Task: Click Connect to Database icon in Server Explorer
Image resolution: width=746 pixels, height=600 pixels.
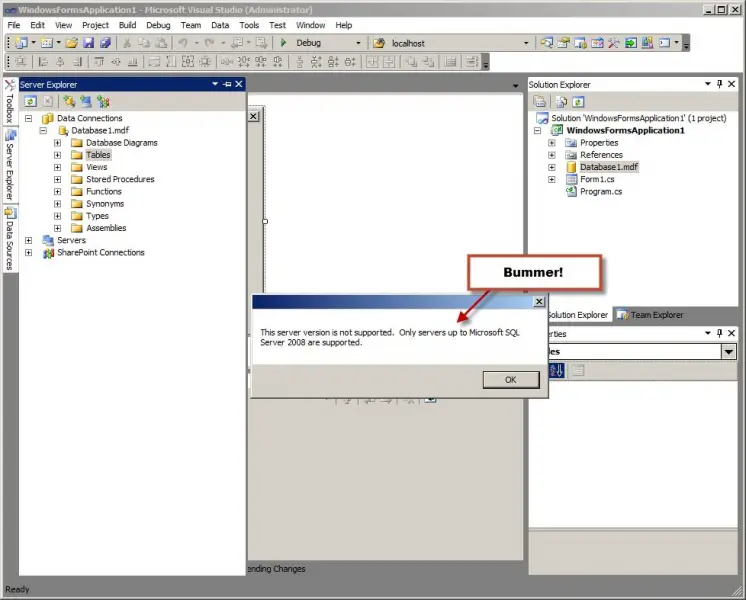Action: pyautogui.click(x=69, y=101)
